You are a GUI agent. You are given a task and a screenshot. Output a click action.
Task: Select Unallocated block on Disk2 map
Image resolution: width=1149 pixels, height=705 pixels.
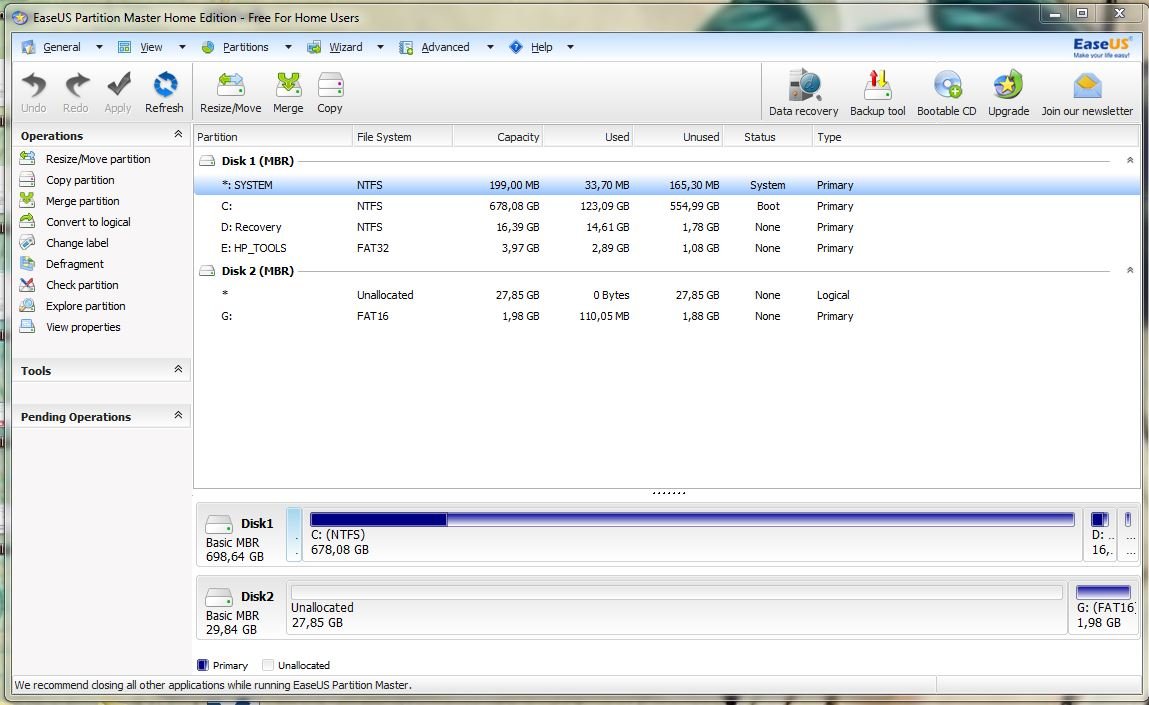(676, 608)
